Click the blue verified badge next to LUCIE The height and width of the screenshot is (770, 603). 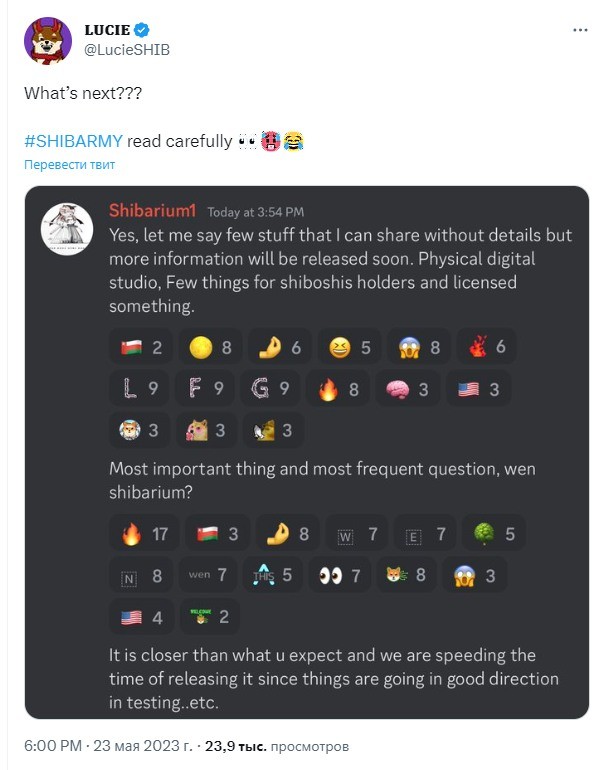point(142,30)
